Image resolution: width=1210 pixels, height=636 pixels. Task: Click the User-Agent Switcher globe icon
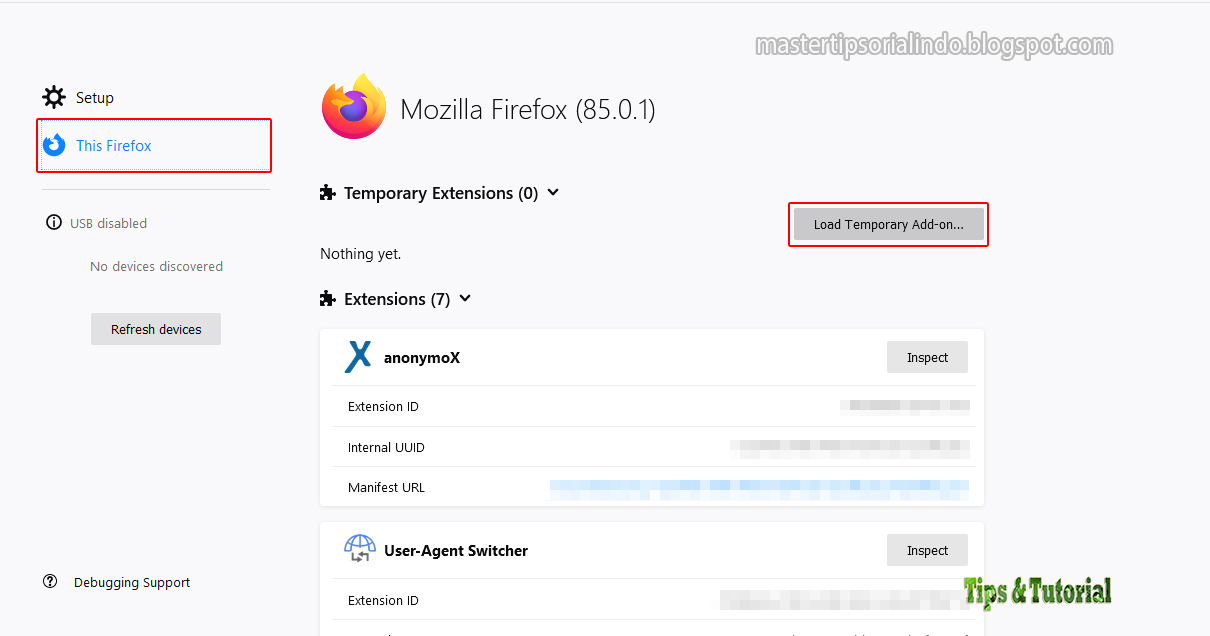coord(360,550)
